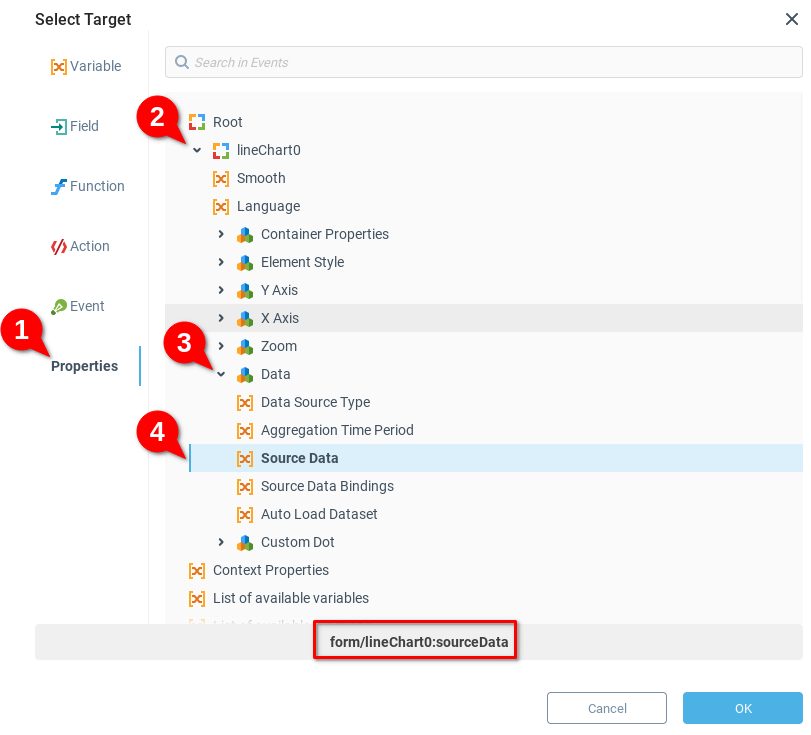Choose the Function category icon
This screenshot has width=811, height=735.
pos(59,187)
